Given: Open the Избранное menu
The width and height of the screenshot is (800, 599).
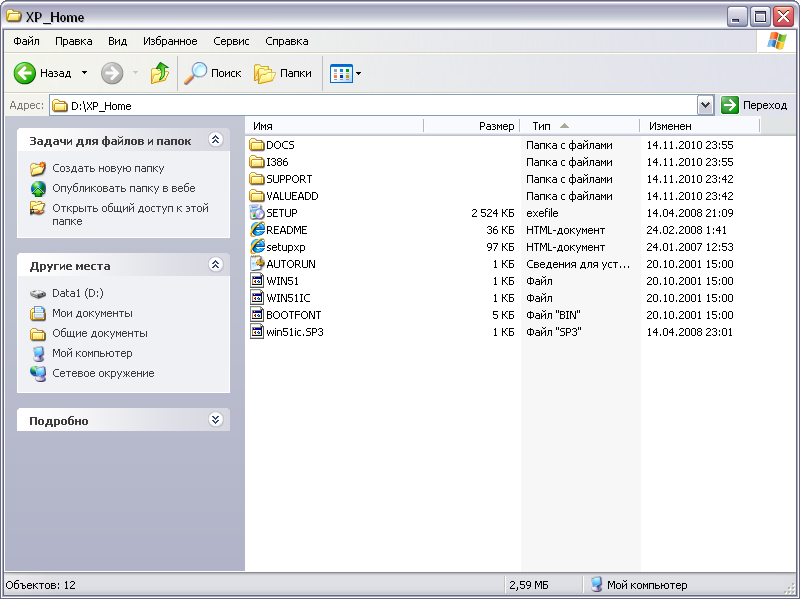Looking at the screenshot, I should point(170,41).
